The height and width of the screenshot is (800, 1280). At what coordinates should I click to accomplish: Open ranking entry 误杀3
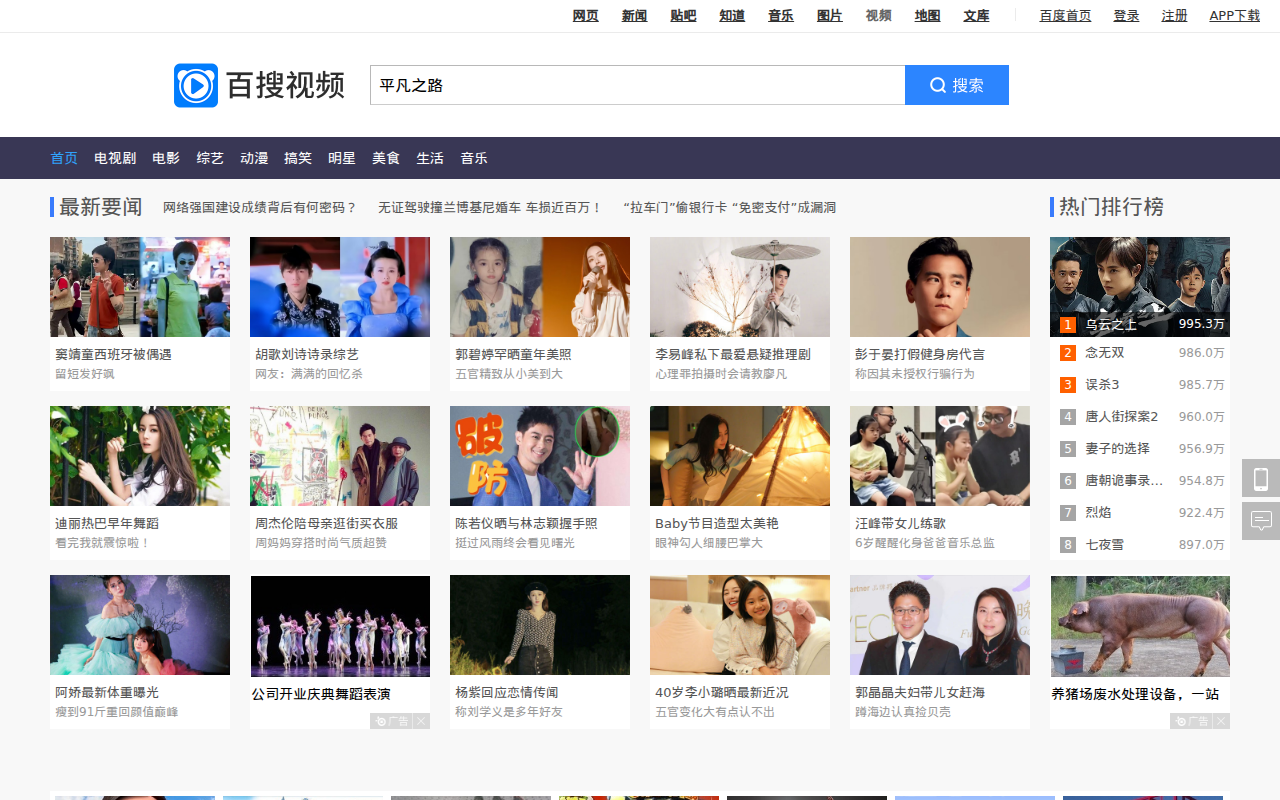click(x=1103, y=385)
